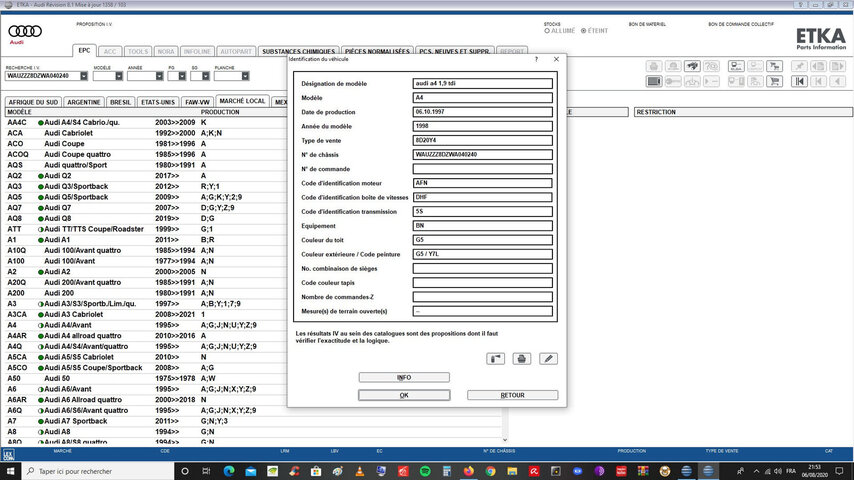Switch to the EPC tab

[84, 50]
